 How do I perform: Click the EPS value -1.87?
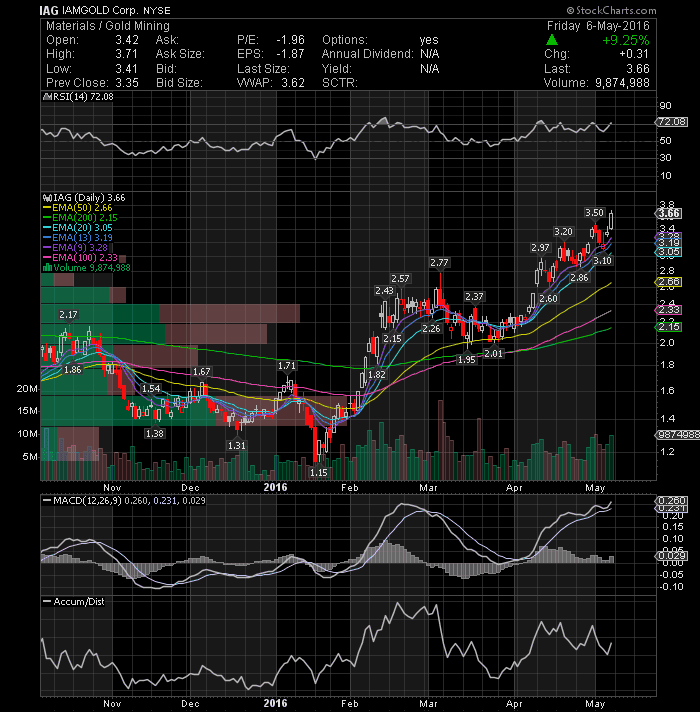click(x=291, y=54)
